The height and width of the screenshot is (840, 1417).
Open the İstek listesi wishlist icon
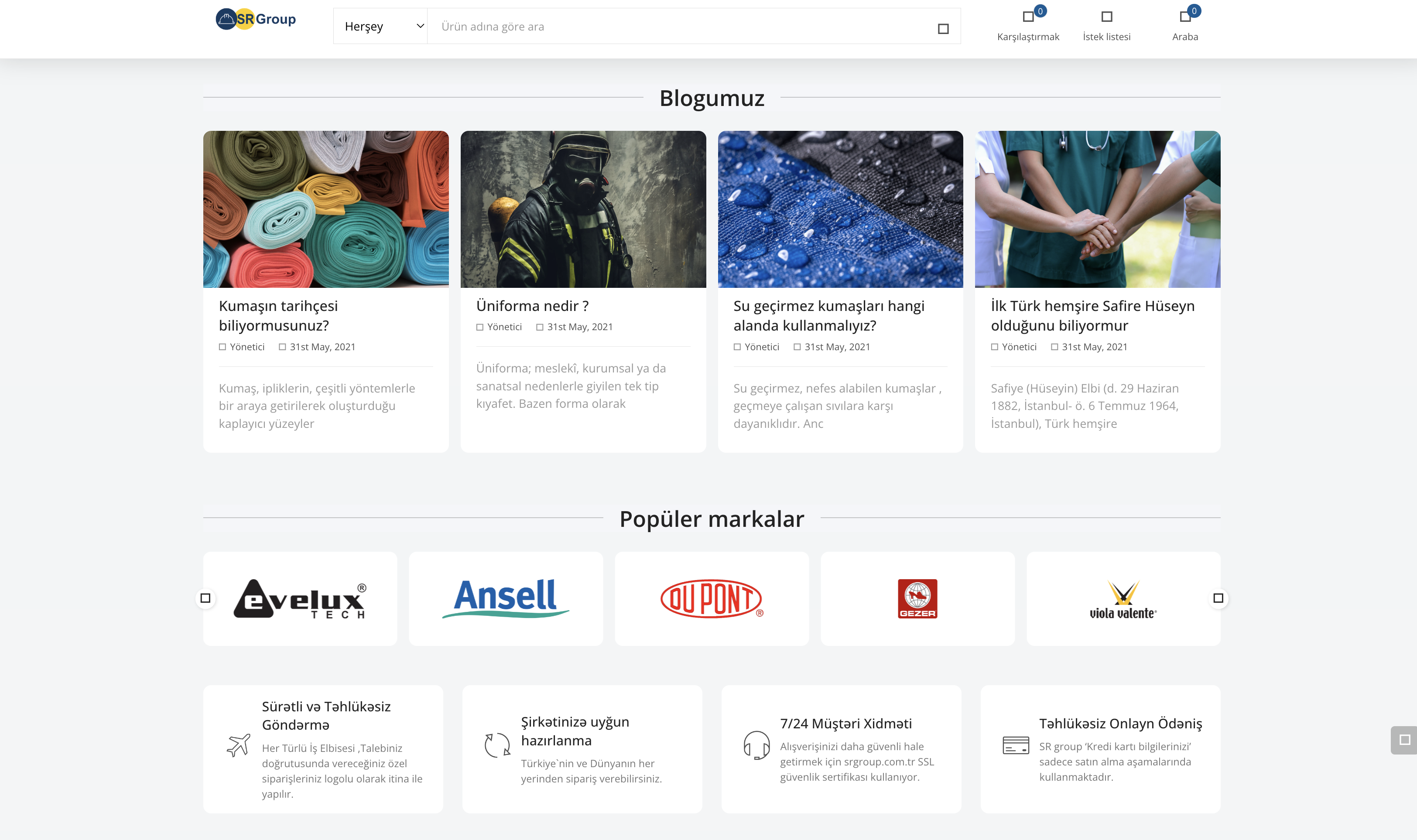click(x=1106, y=17)
